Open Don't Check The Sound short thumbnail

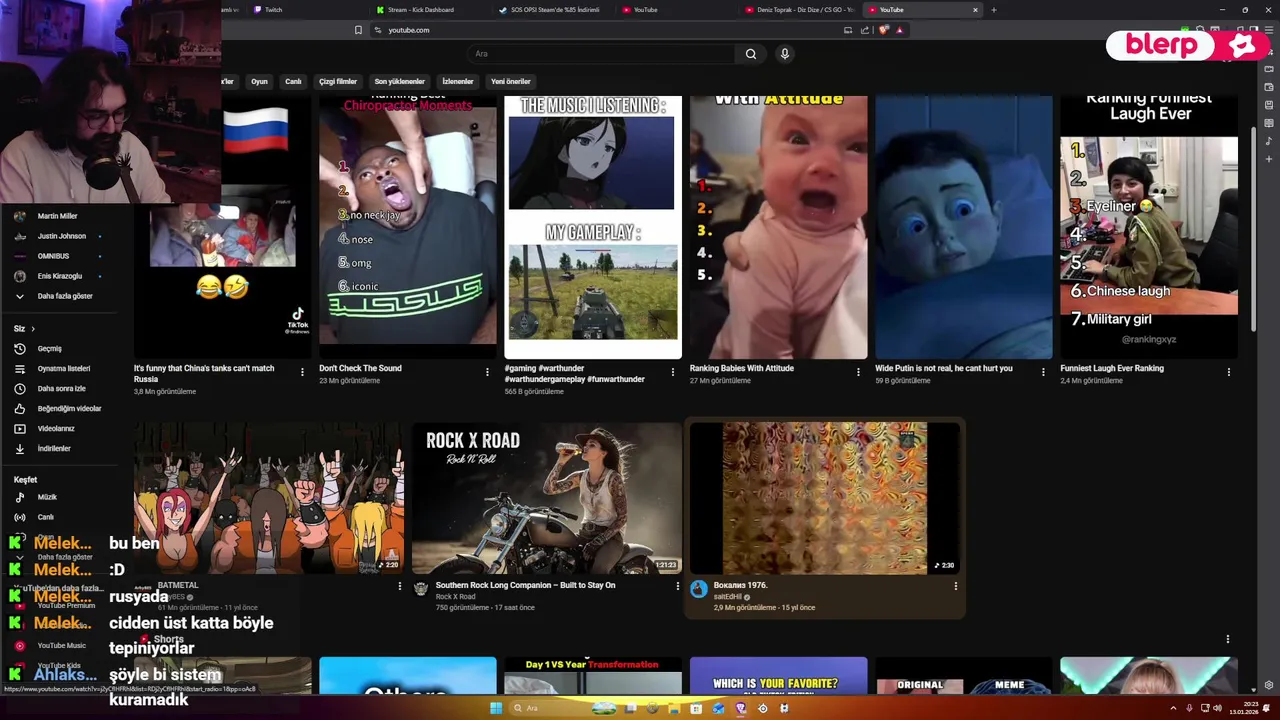tap(408, 227)
